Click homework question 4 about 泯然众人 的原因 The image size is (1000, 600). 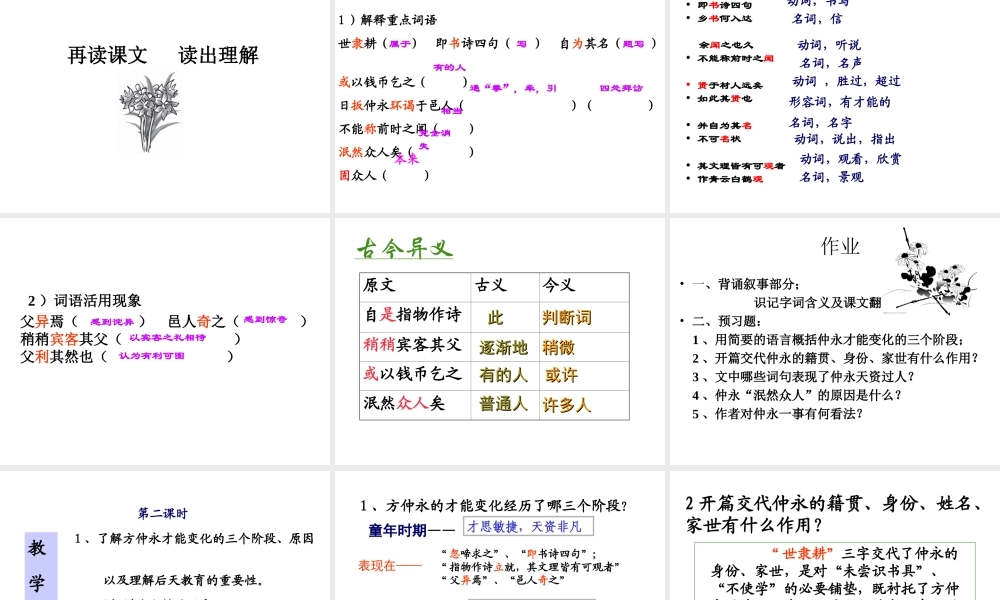click(x=797, y=395)
